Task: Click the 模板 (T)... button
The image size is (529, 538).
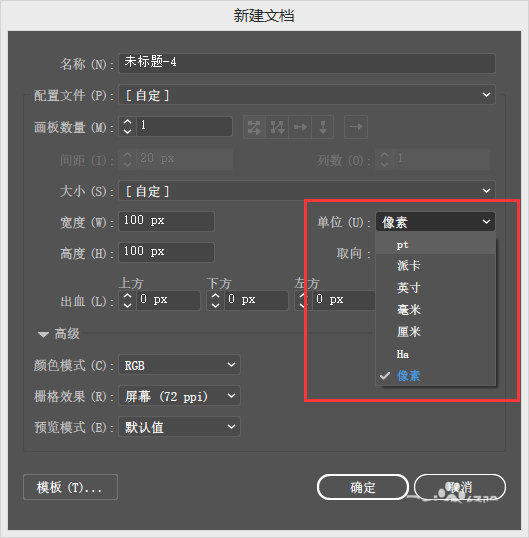Action: (70, 487)
